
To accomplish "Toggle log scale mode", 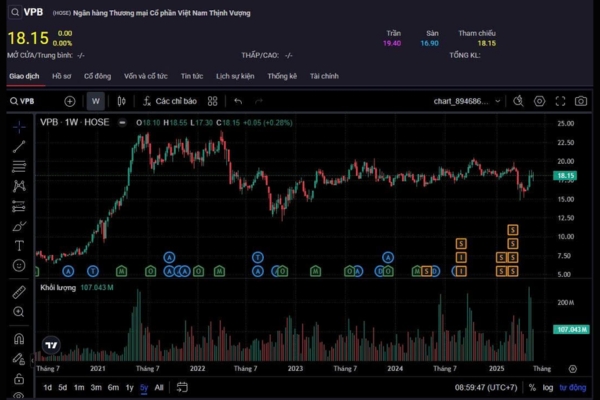I will [548, 388].
